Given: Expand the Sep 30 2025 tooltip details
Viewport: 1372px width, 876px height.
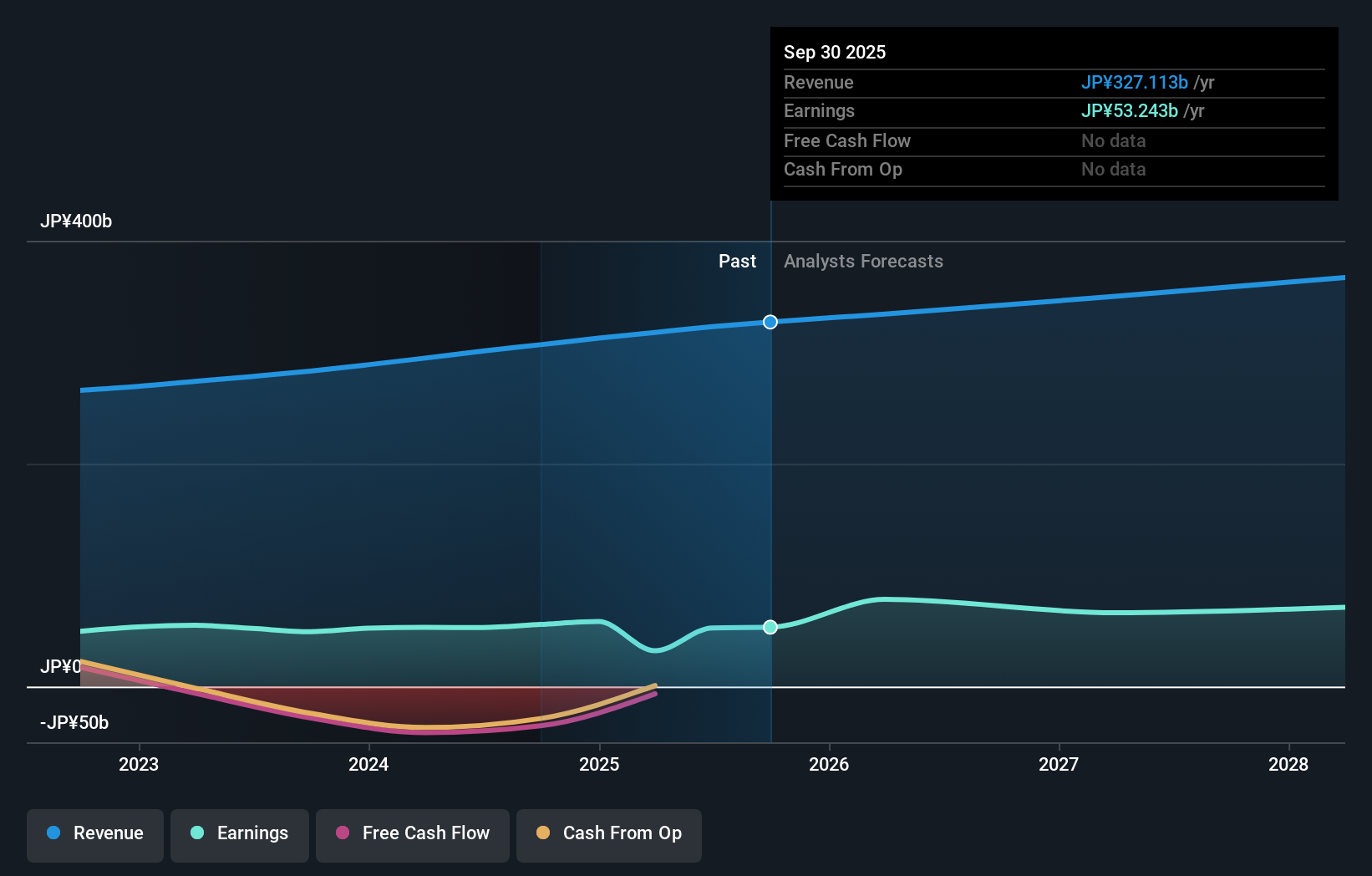Looking at the screenshot, I should 834,52.
